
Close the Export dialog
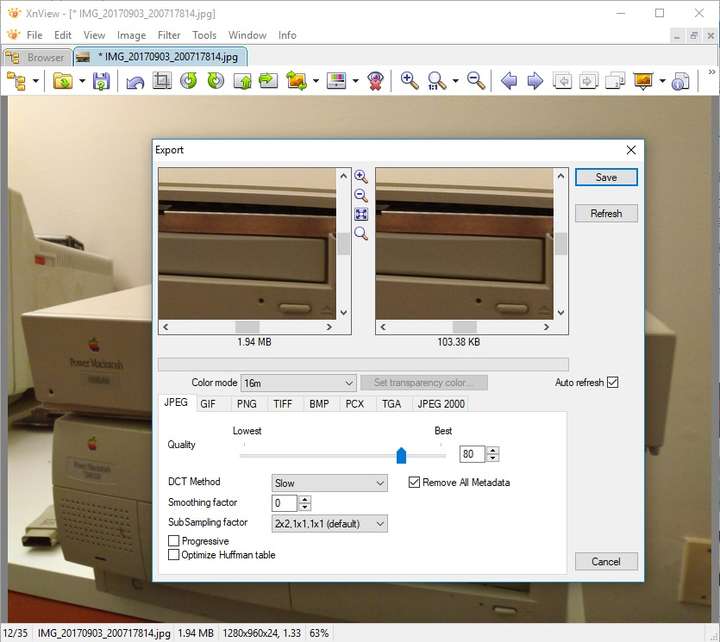pos(631,150)
